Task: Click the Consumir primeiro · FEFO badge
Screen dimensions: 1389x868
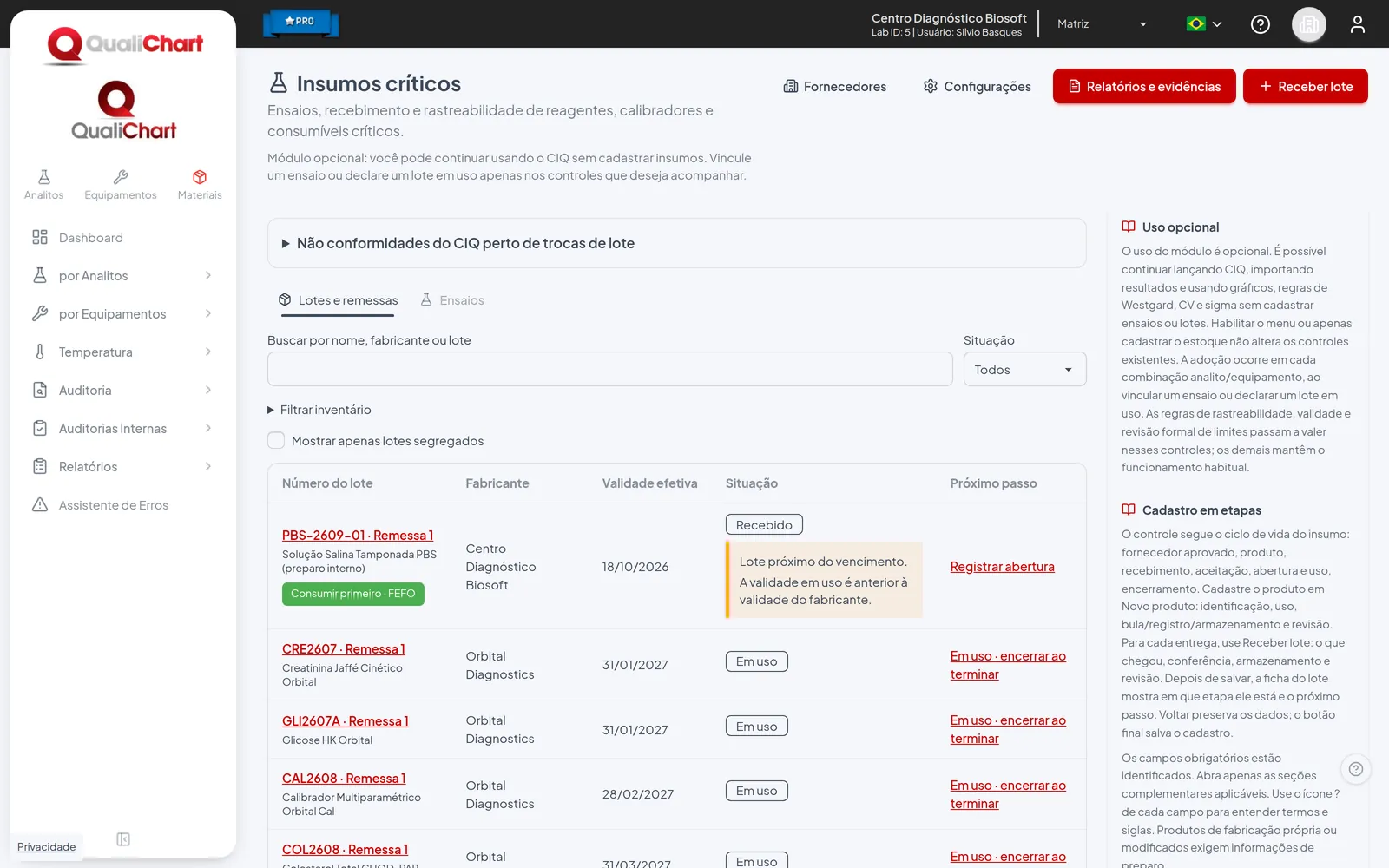Action: click(x=352, y=594)
